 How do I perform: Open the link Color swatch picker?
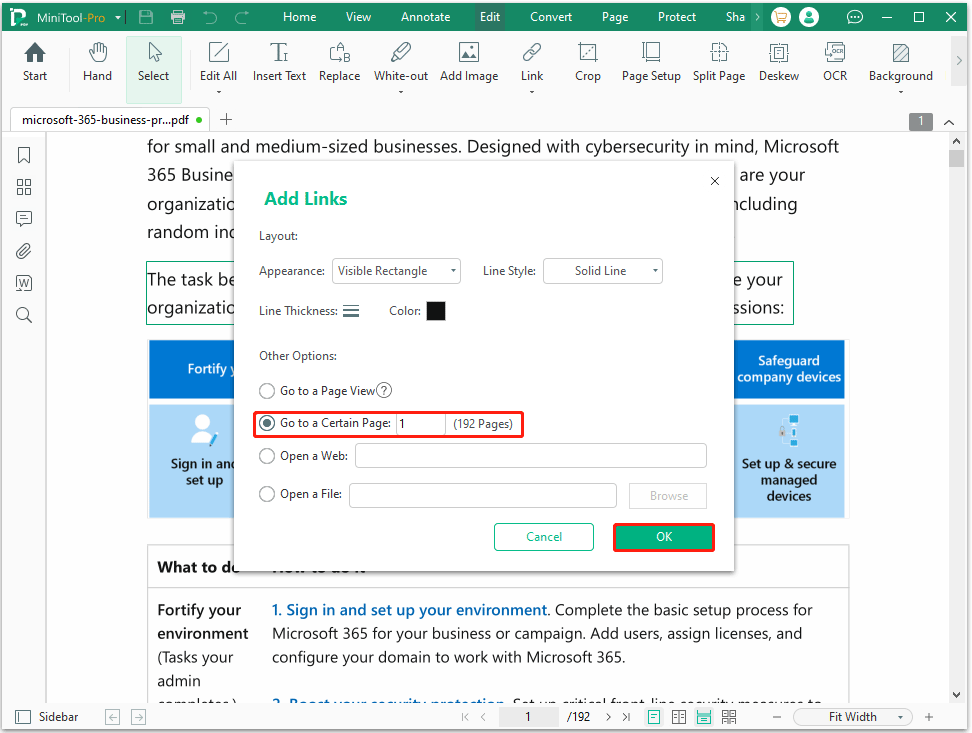click(436, 310)
